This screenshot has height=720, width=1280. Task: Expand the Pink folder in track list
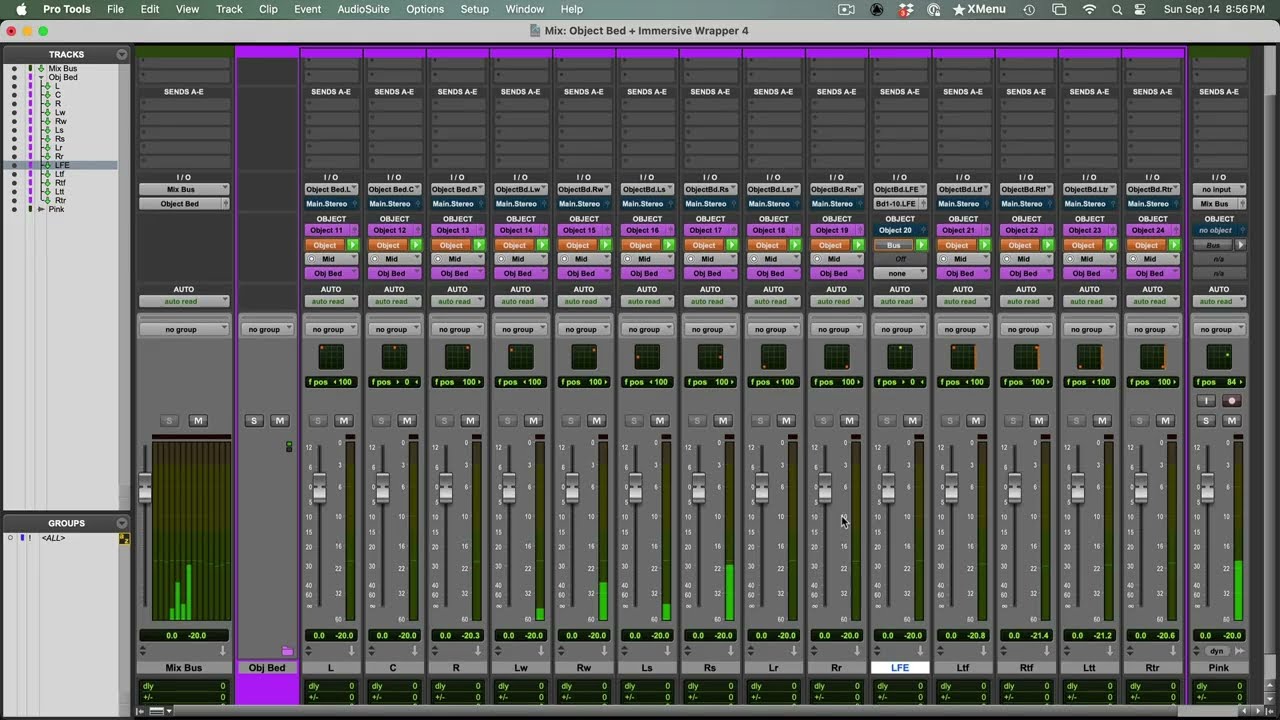[41, 209]
